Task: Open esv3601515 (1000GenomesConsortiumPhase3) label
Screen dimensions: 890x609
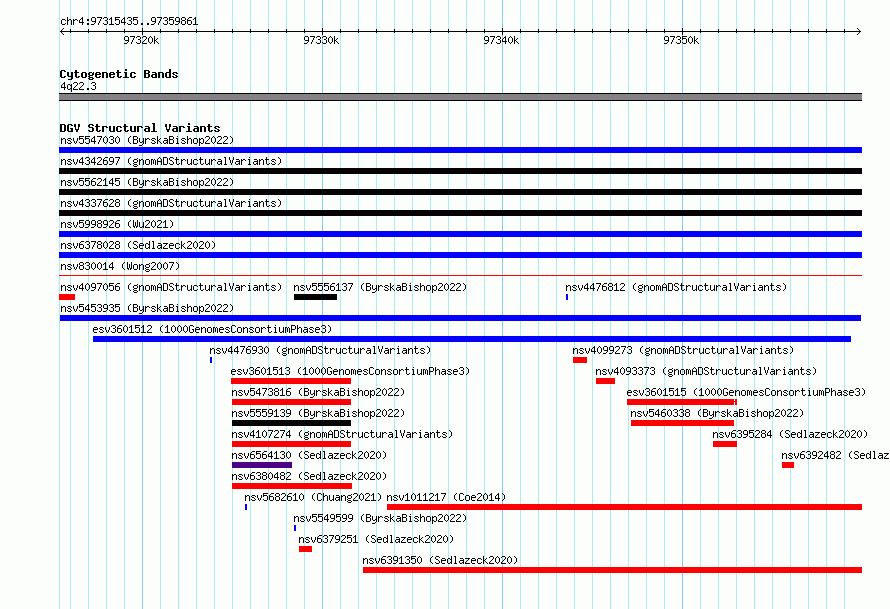Action: point(746,392)
